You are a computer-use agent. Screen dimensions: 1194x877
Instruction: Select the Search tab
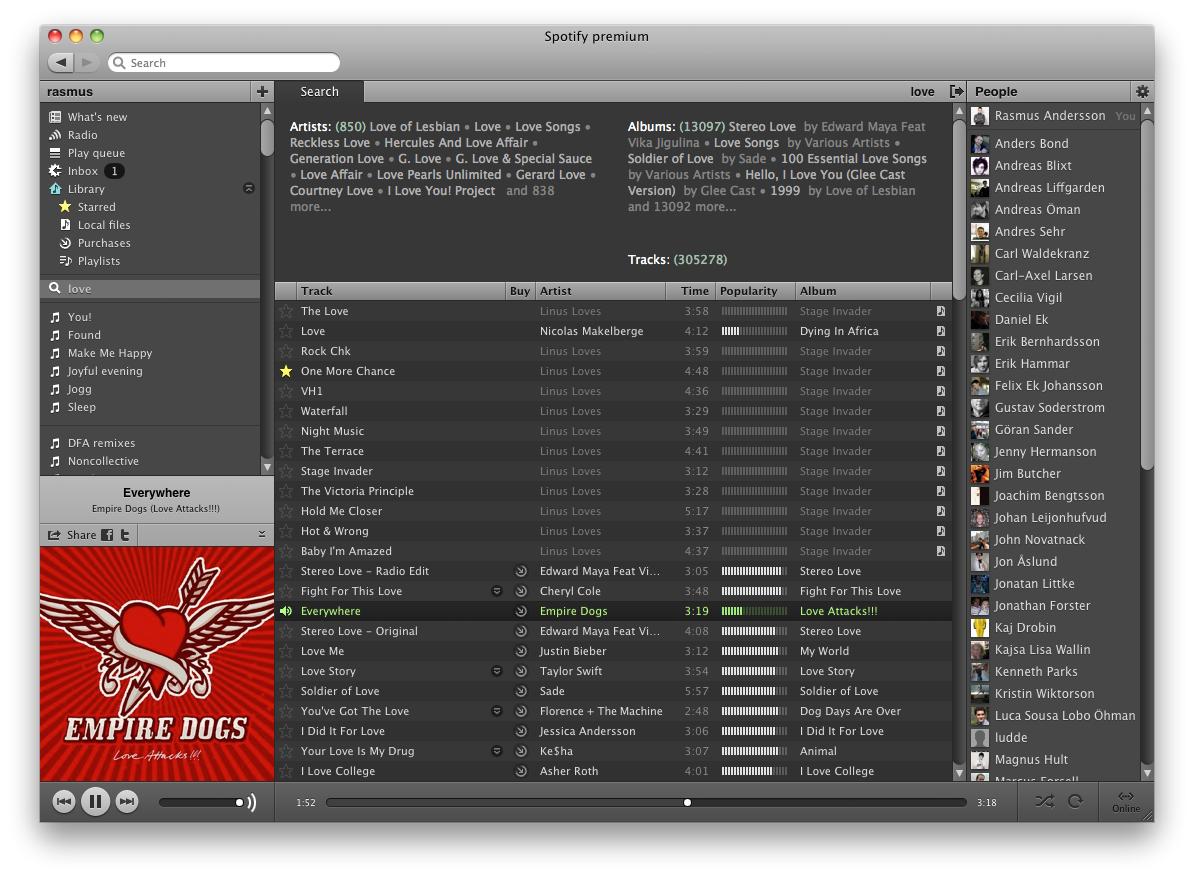point(319,91)
